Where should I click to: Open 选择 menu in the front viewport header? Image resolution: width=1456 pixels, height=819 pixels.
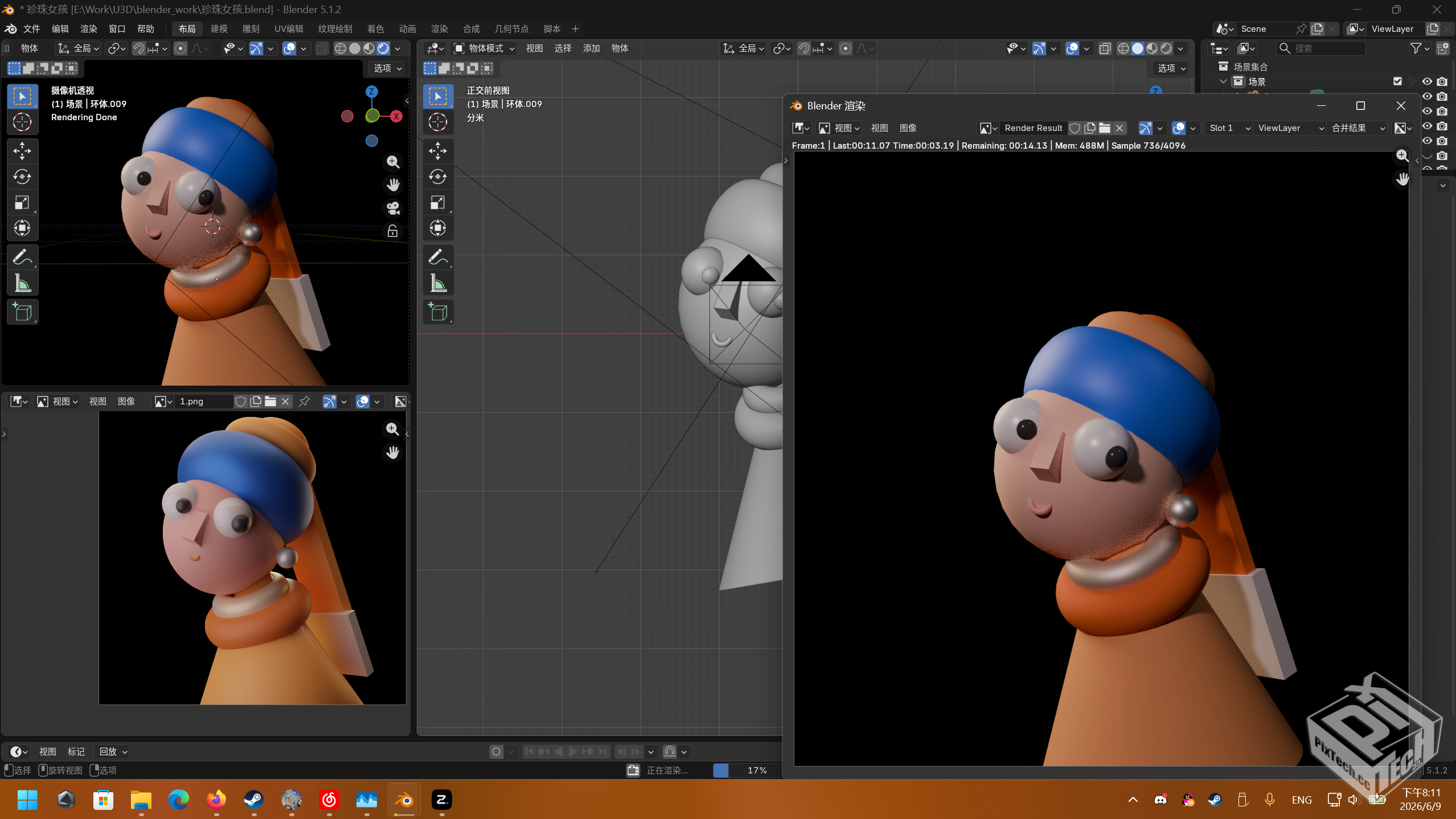pos(563,48)
